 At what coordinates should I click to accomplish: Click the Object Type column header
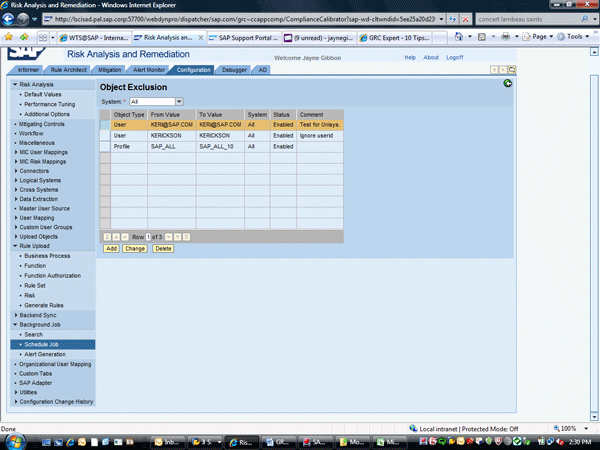(x=129, y=114)
